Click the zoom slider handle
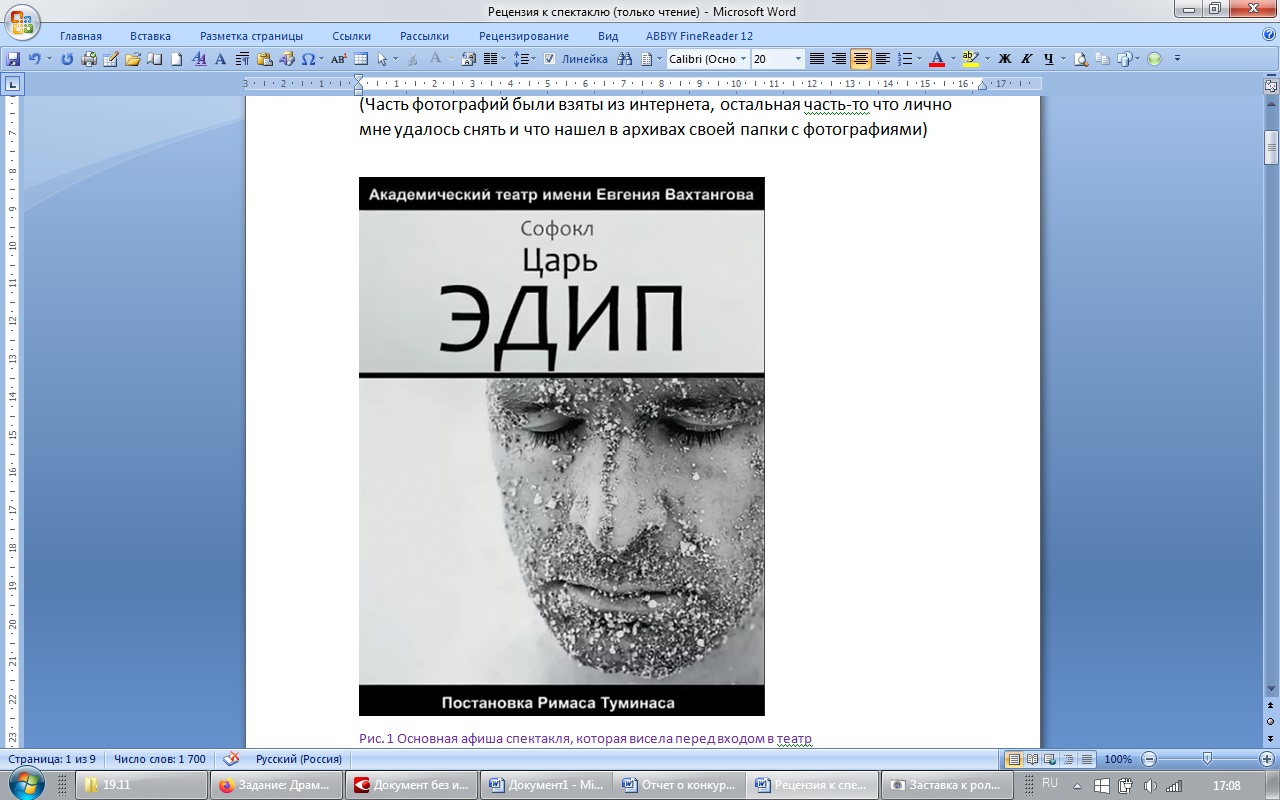The height and width of the screenshot is (800, 1280). coord(1207,759)
